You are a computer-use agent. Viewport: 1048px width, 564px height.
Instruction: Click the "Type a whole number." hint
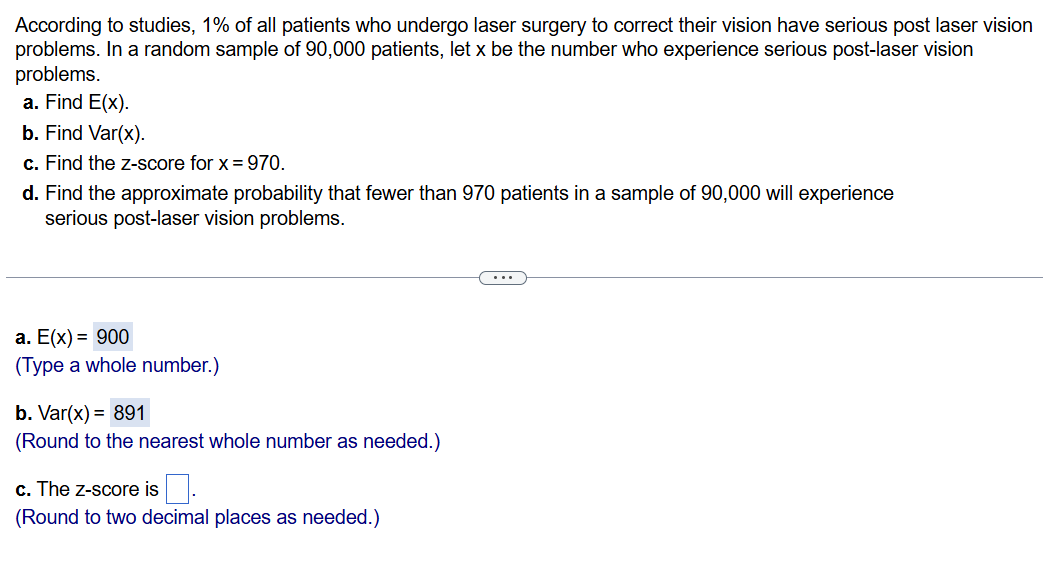(117, 365)
